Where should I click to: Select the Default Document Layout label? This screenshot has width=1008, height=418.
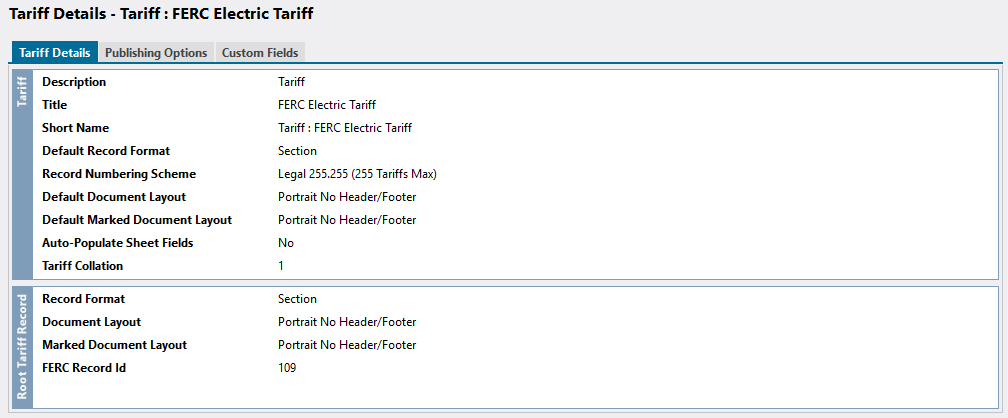click(x=114, y=197)
